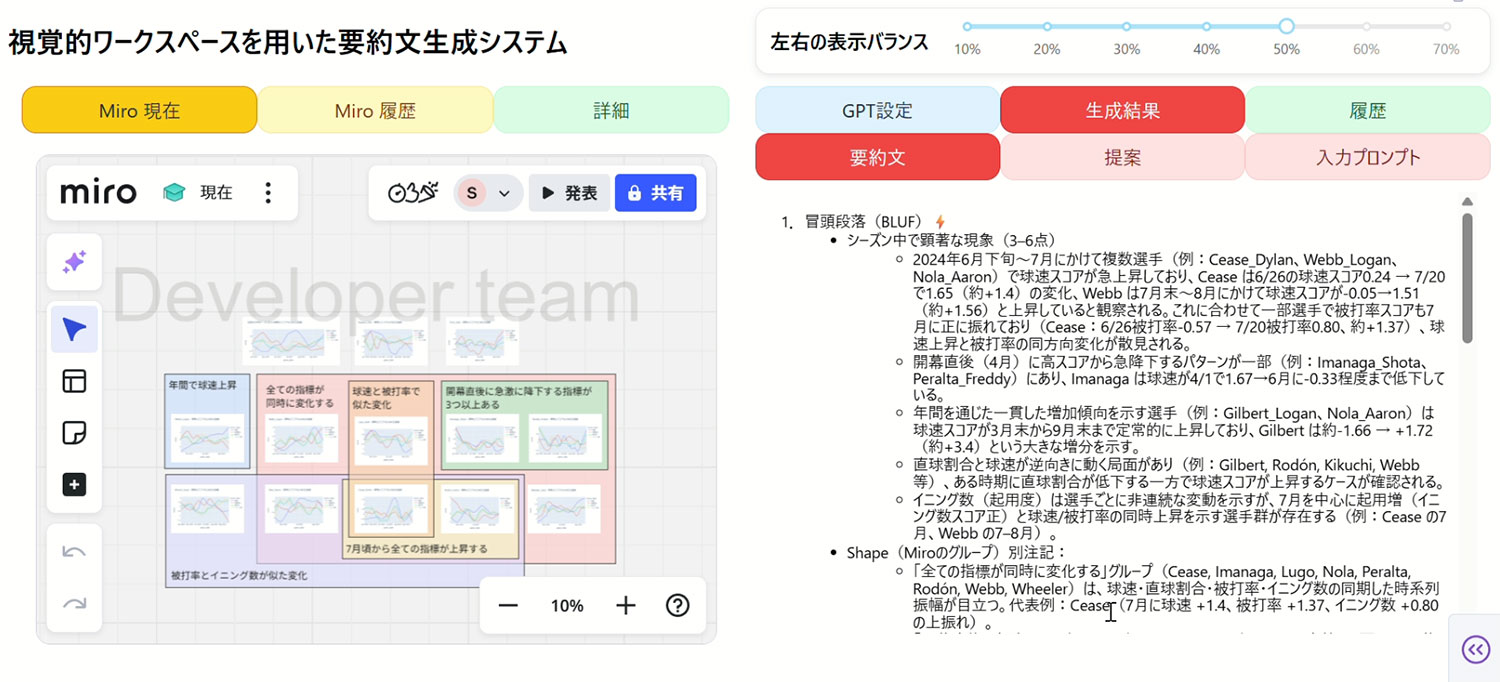Viewport: 1500px width, 682px height.
Task: Open the GPT設定 tab
Action: tap(877, 110)
